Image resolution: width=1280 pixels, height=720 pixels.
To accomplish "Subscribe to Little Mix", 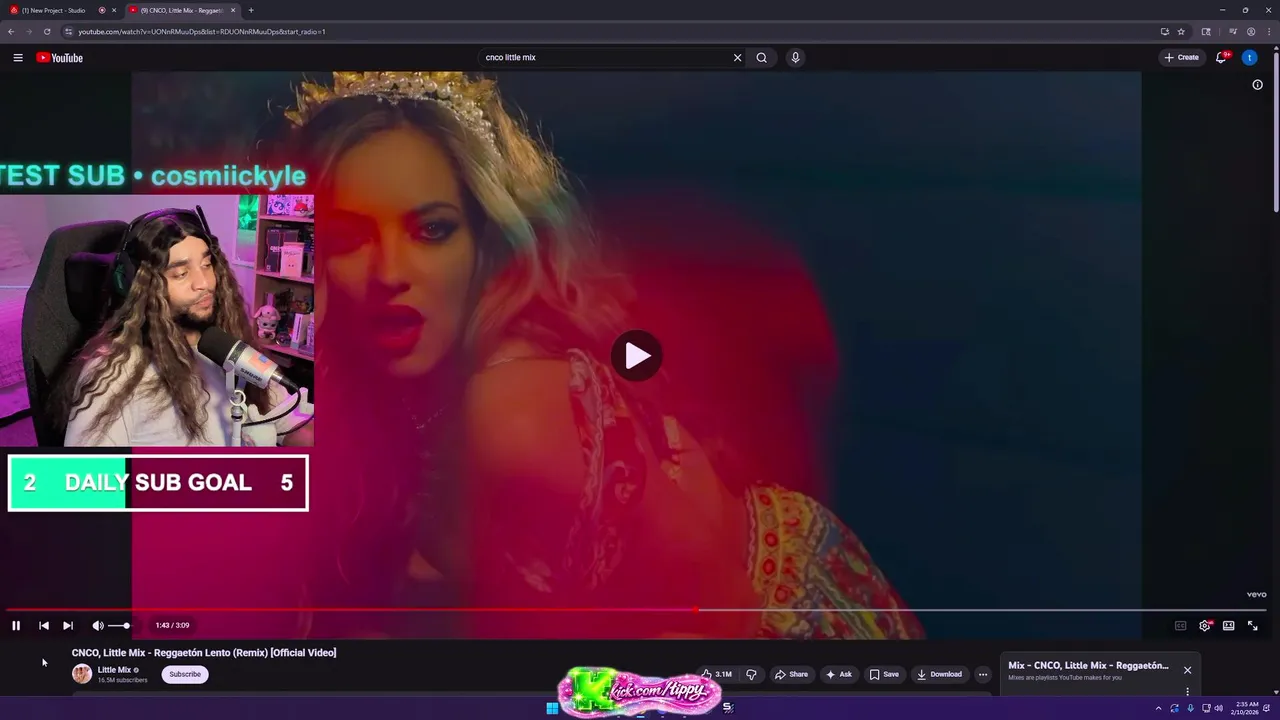I will tap(185, 674).
